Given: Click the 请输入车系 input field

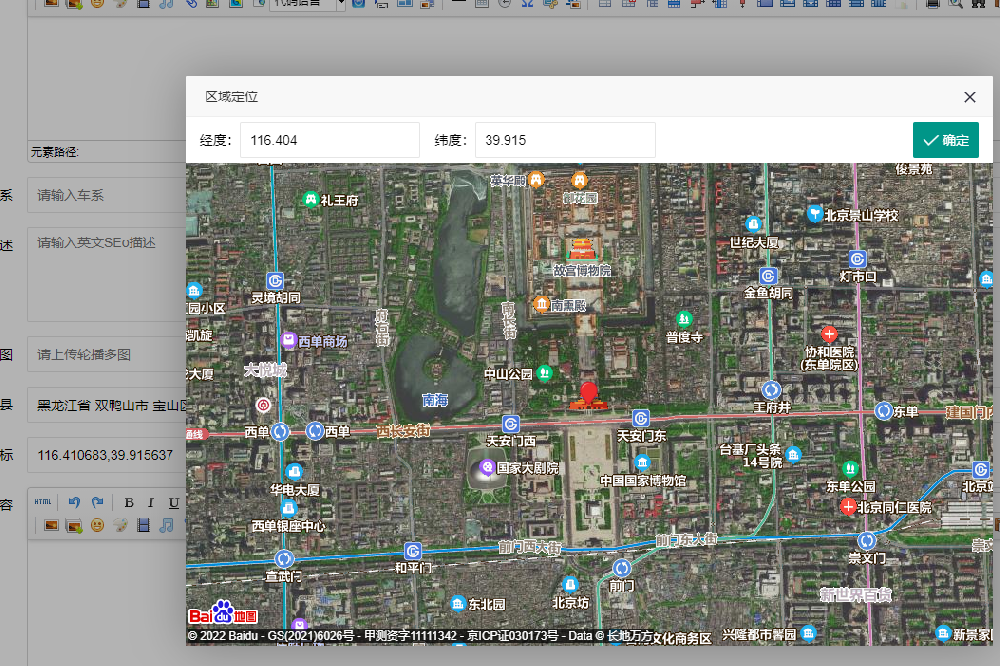Looking at the screenshot, I should tap(105, 195).
